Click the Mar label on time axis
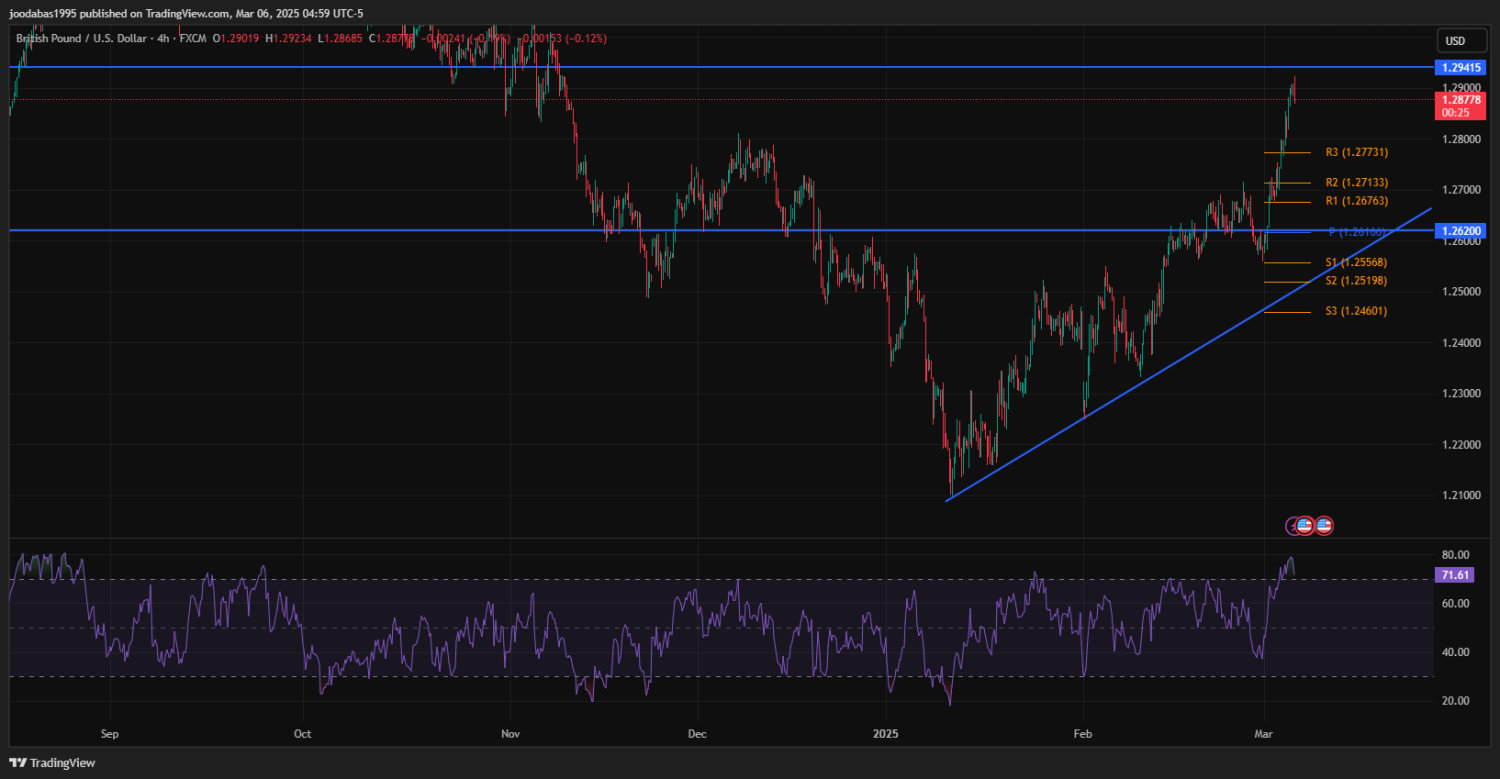1500x779 pixels. coord(1264,734)
